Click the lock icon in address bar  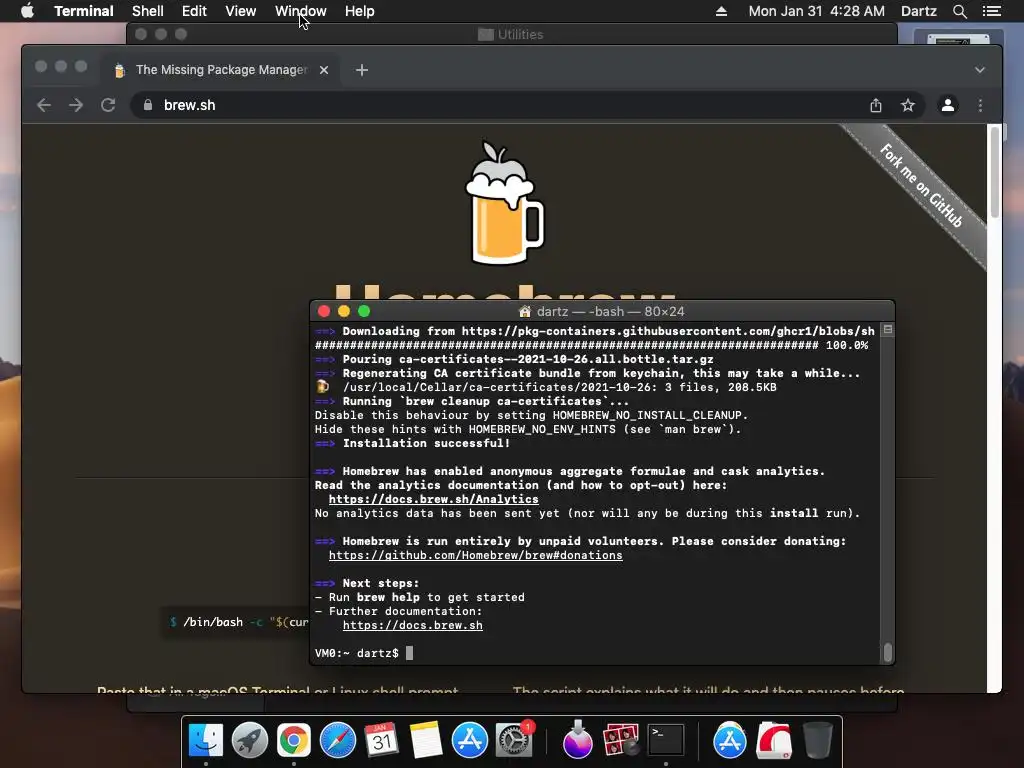tap(148, 105)
